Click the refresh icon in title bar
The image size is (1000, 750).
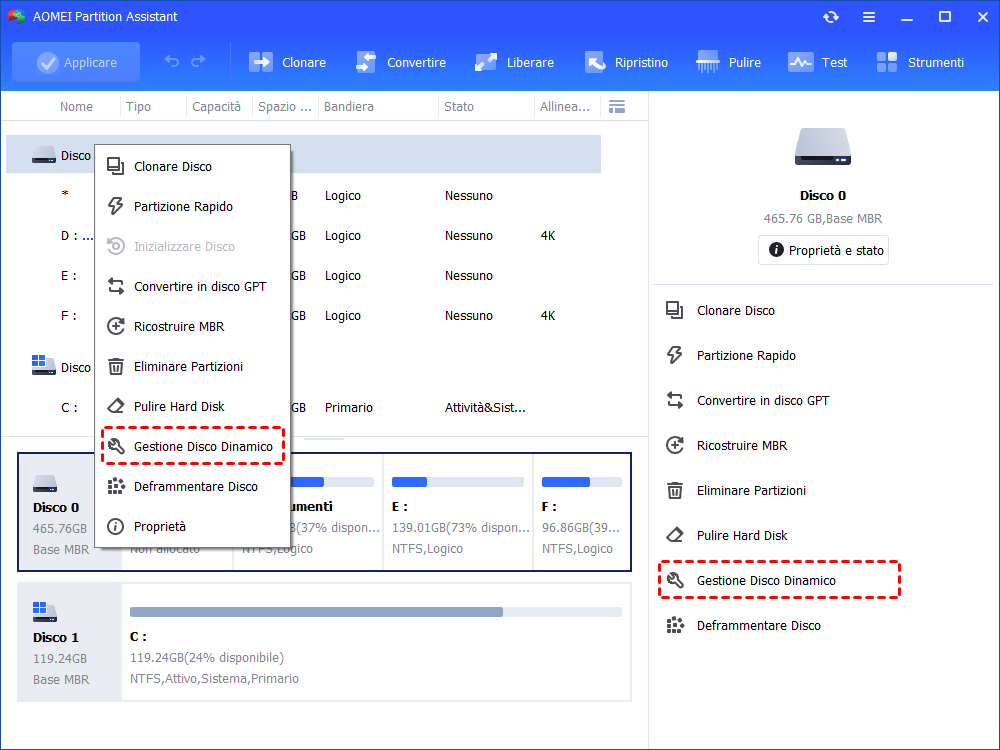point(830,17)
